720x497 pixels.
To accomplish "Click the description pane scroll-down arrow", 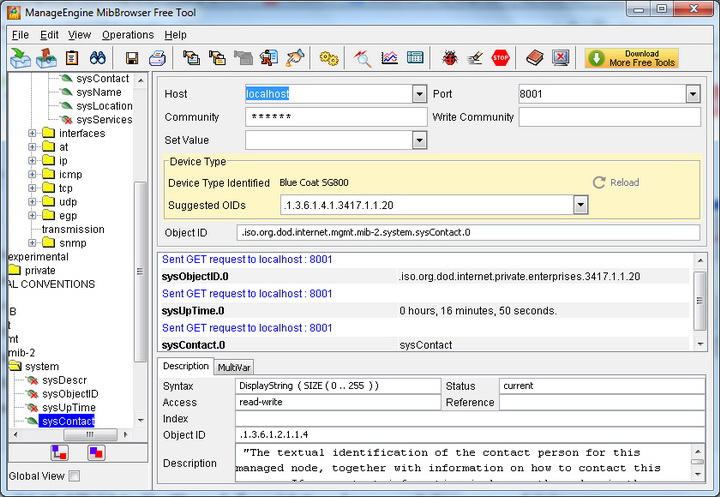I will pyautogui.click(x=698, y=474).
